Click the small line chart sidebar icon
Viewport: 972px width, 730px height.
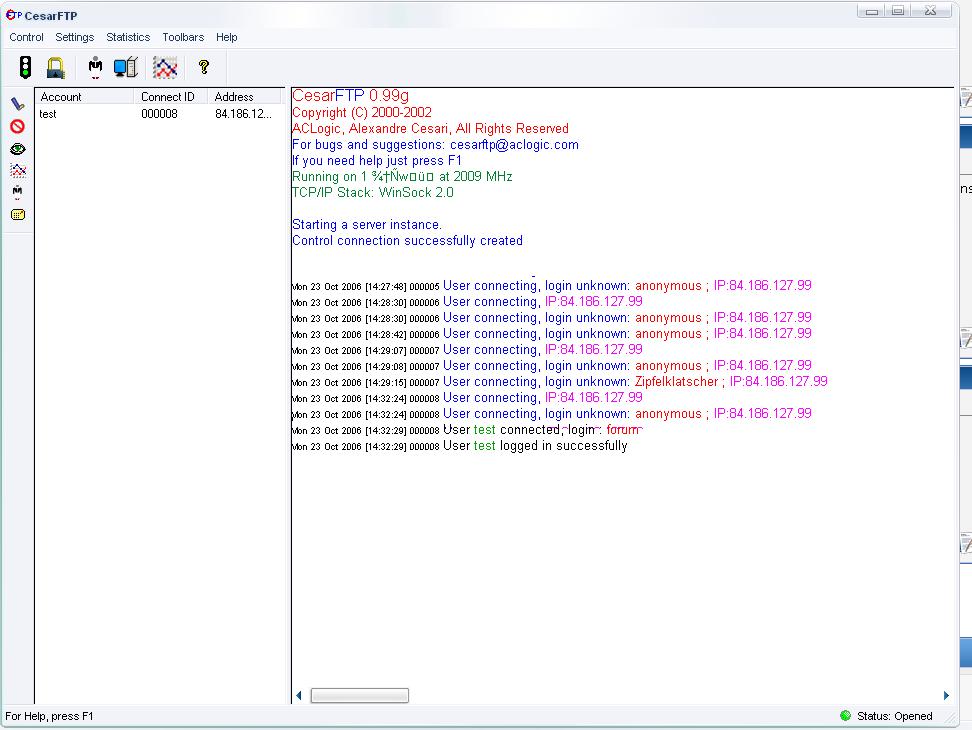[x=17, y=170]
